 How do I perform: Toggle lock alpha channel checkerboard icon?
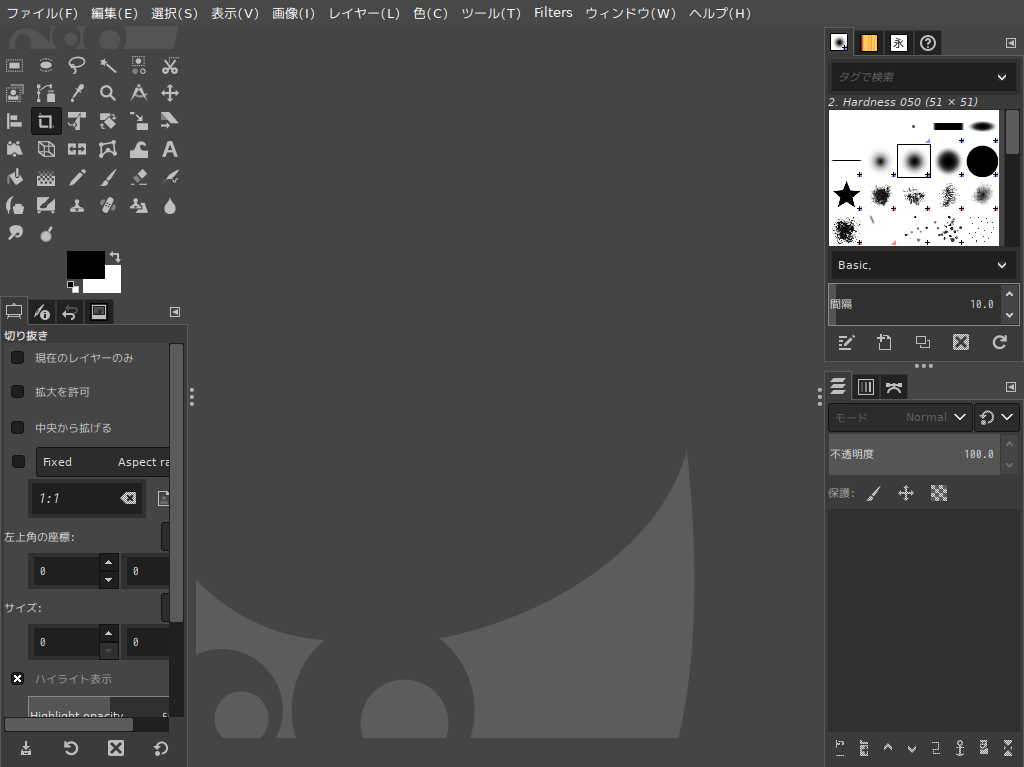click(938, 493)
